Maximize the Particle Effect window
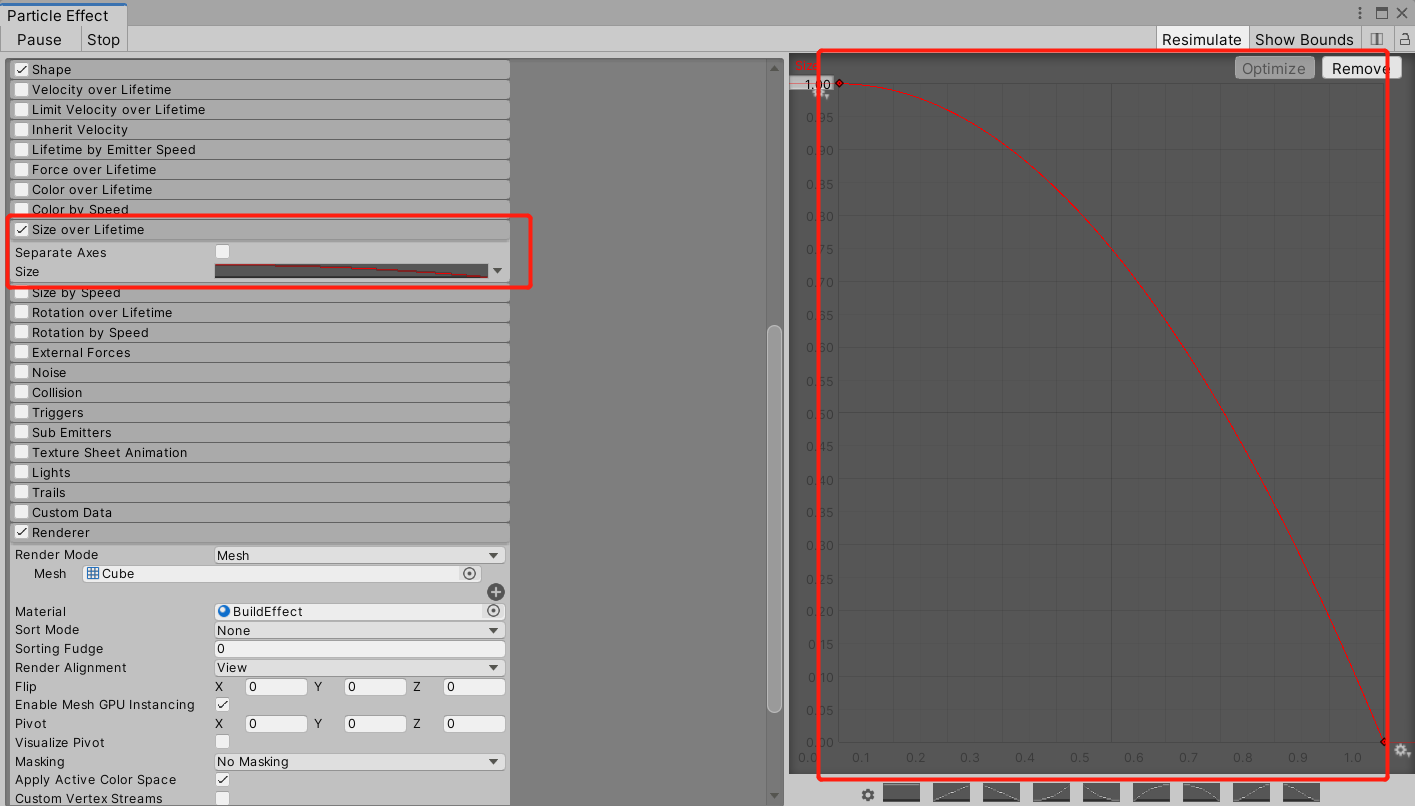 [x=1381, y=13]
